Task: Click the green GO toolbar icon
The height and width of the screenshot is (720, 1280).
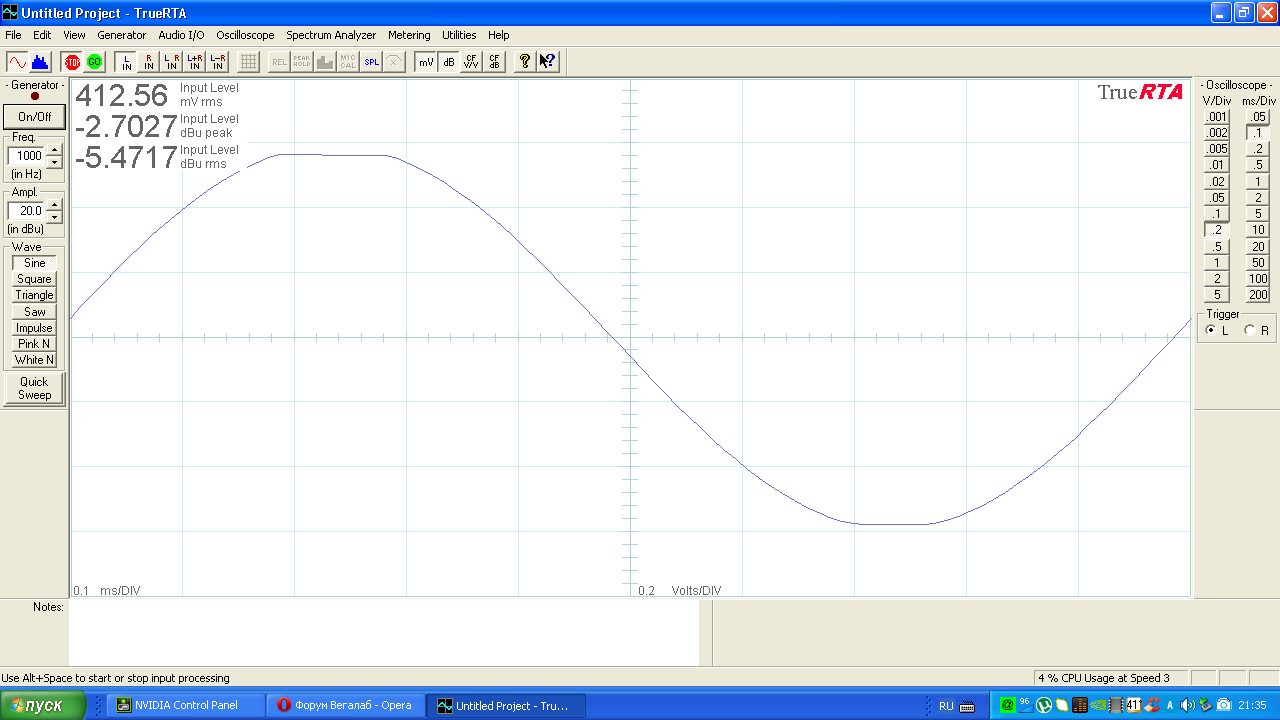Action: click(95, 62)
